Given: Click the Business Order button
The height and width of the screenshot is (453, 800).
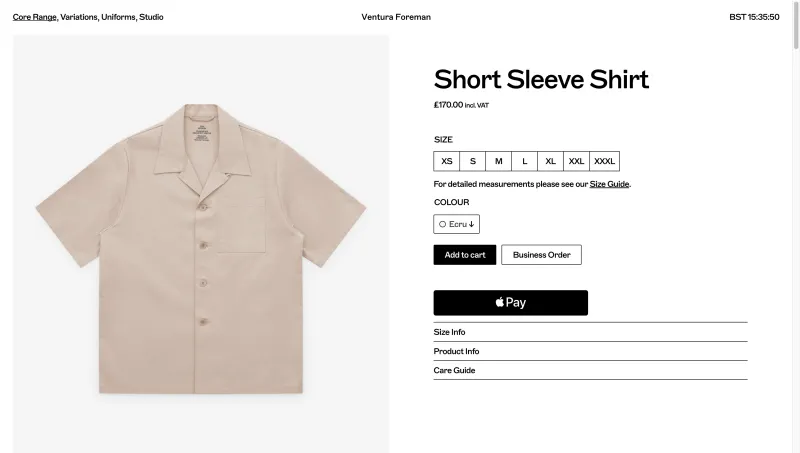Looking at the screenshot, I should (x=541, y=255).
